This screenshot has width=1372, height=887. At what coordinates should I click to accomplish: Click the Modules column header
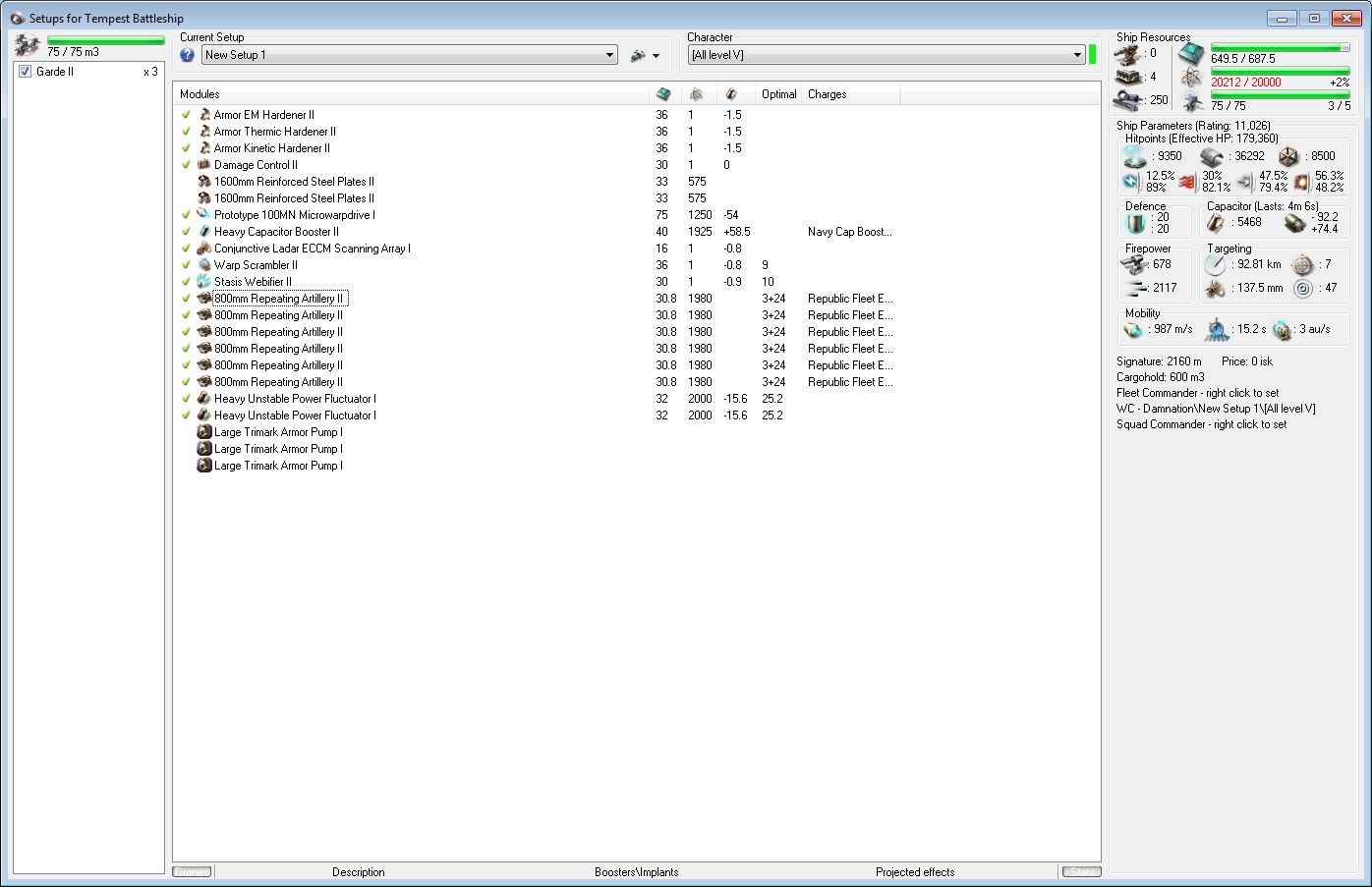click(412, 94)
